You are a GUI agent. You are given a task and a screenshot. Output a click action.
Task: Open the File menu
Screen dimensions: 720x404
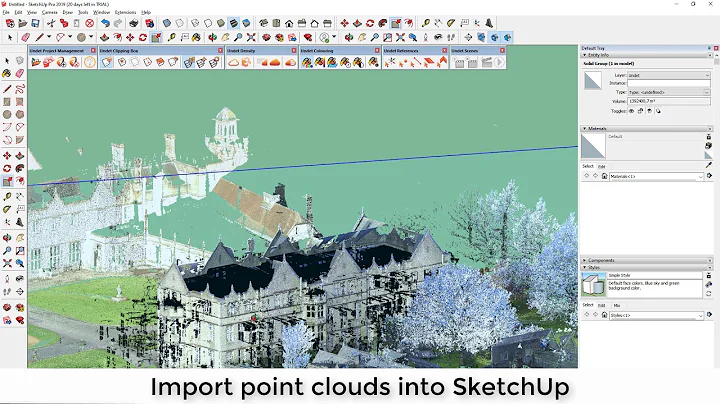[6, 12]
